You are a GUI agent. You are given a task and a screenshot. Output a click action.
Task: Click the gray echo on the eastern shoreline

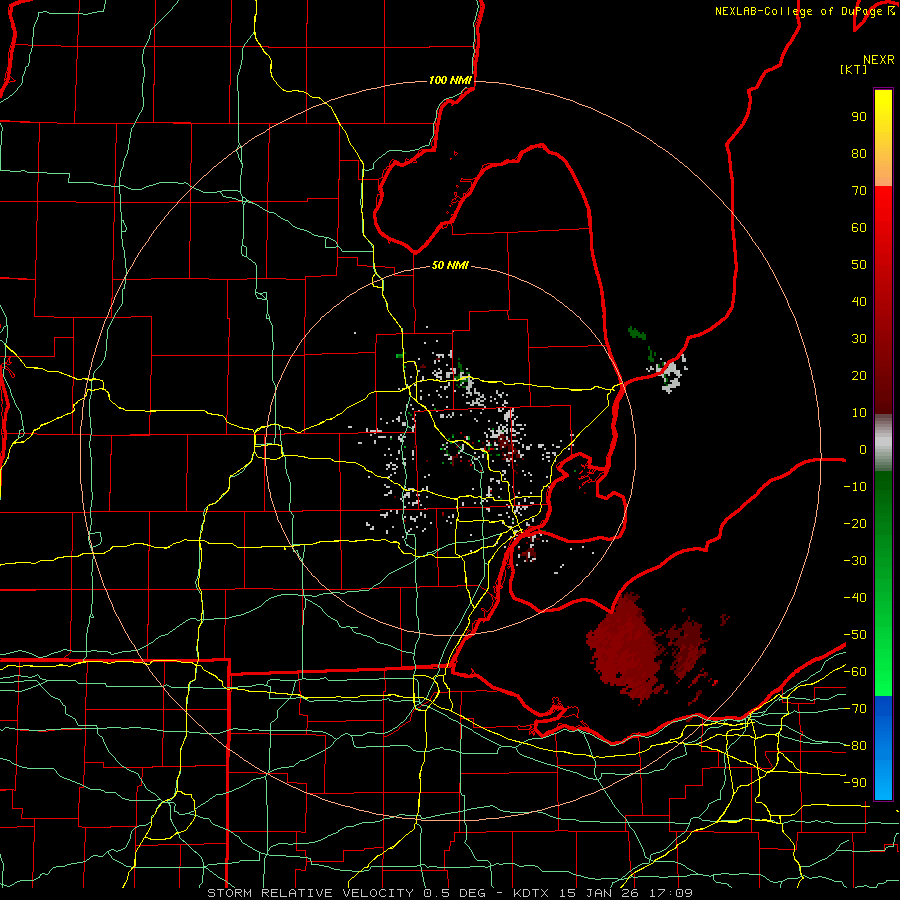[671, 374]
